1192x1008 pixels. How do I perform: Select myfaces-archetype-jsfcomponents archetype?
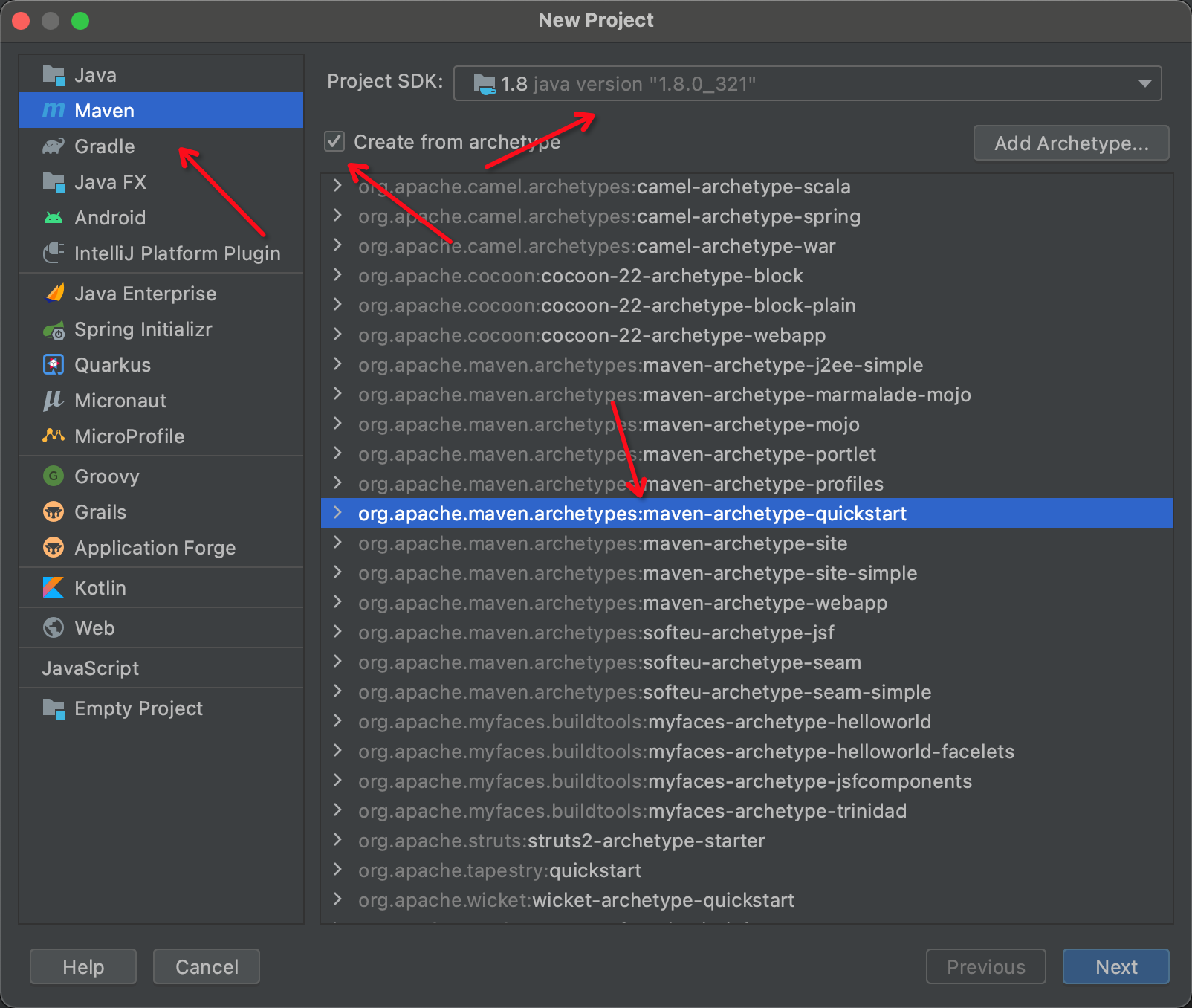pos(747,781)
